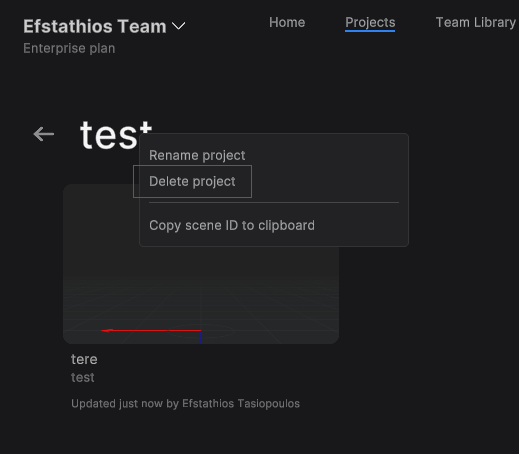This screenshot has height=454, width=519.
Task: Click the Enterprise plan label
Action: (69, 48)
